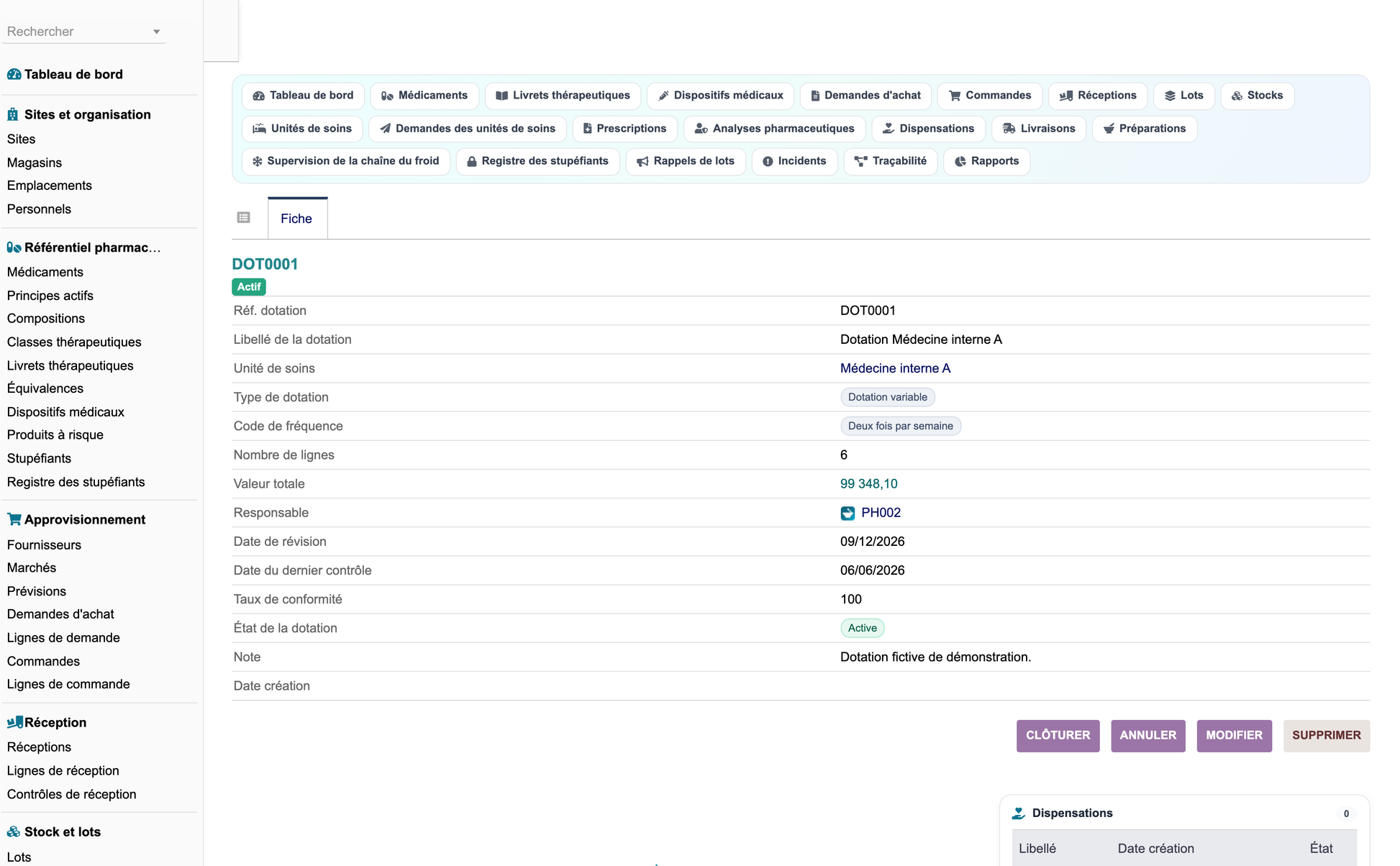1400x866 pixels.
Task: Click the MODIFIER button
Action: pos(1234,736)
